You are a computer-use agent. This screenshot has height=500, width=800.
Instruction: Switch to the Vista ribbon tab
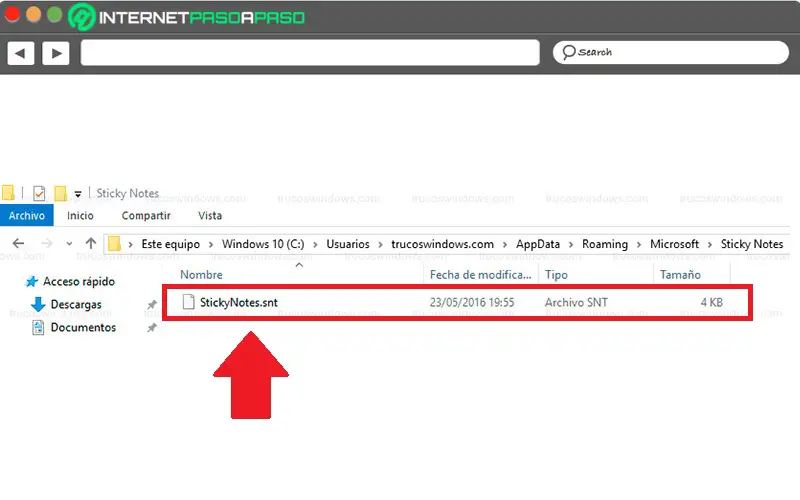pos(210,215)
